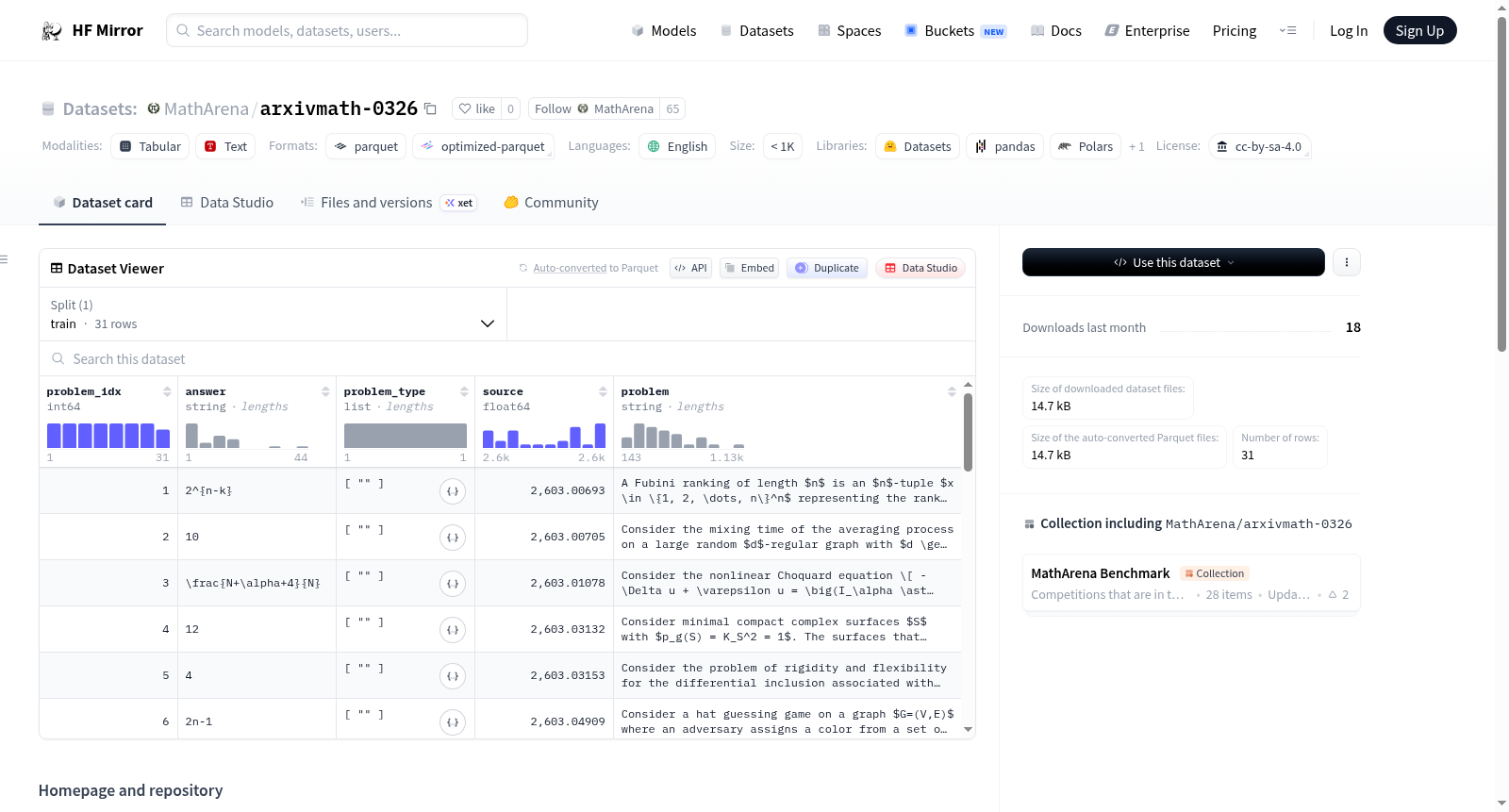Switch to the Data Studio tab

tap(227, 202)
